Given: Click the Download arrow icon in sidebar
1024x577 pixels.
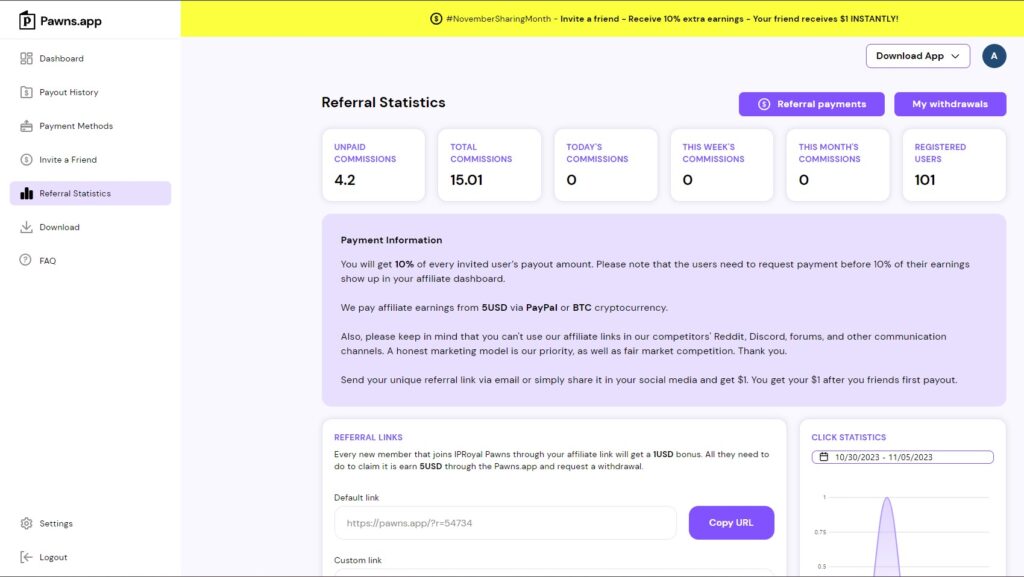Looking at the screenshot, I should tap(26, 227).
